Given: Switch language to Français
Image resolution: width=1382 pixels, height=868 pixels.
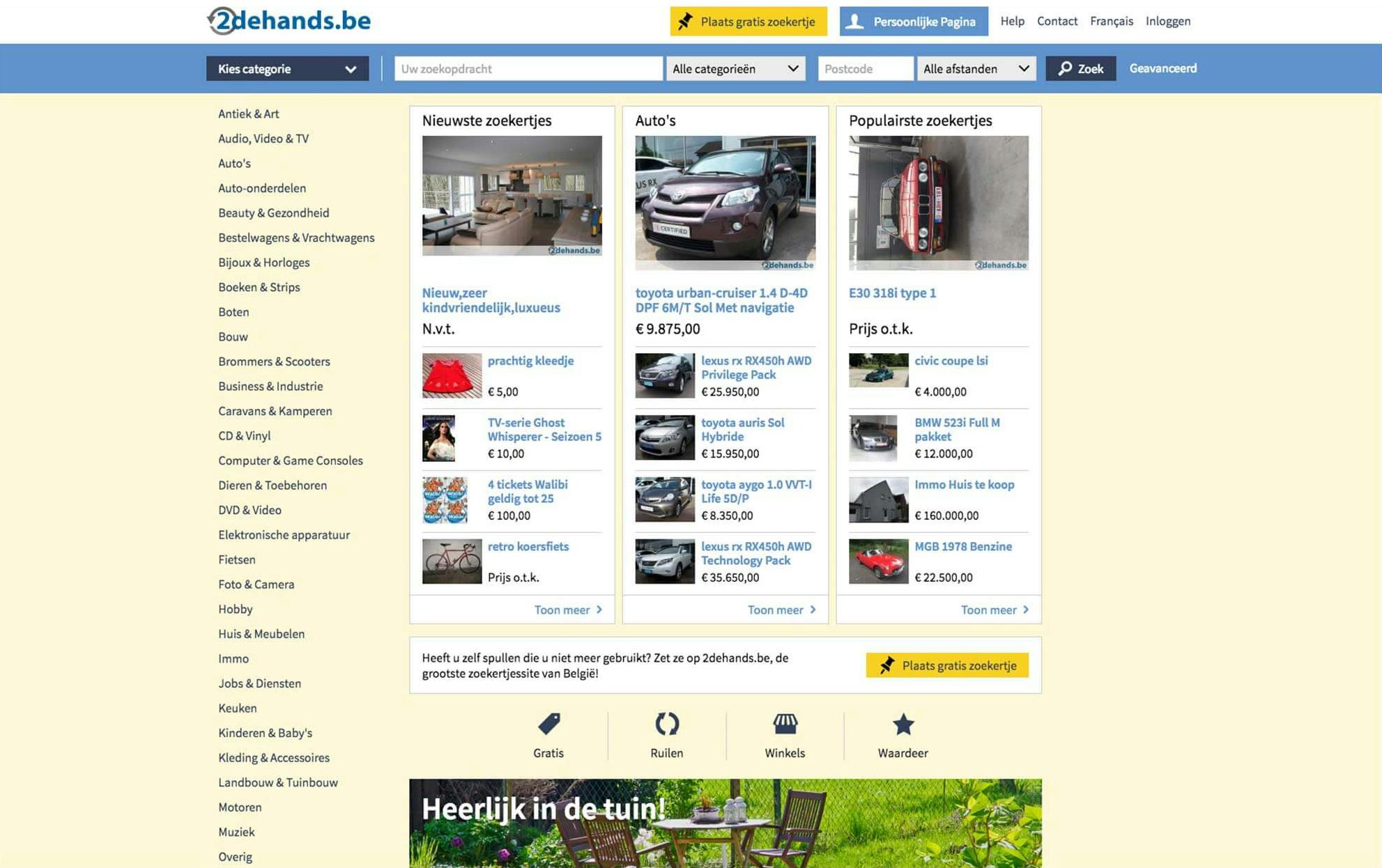Looking at the screenshot, I should point(1111,21).
